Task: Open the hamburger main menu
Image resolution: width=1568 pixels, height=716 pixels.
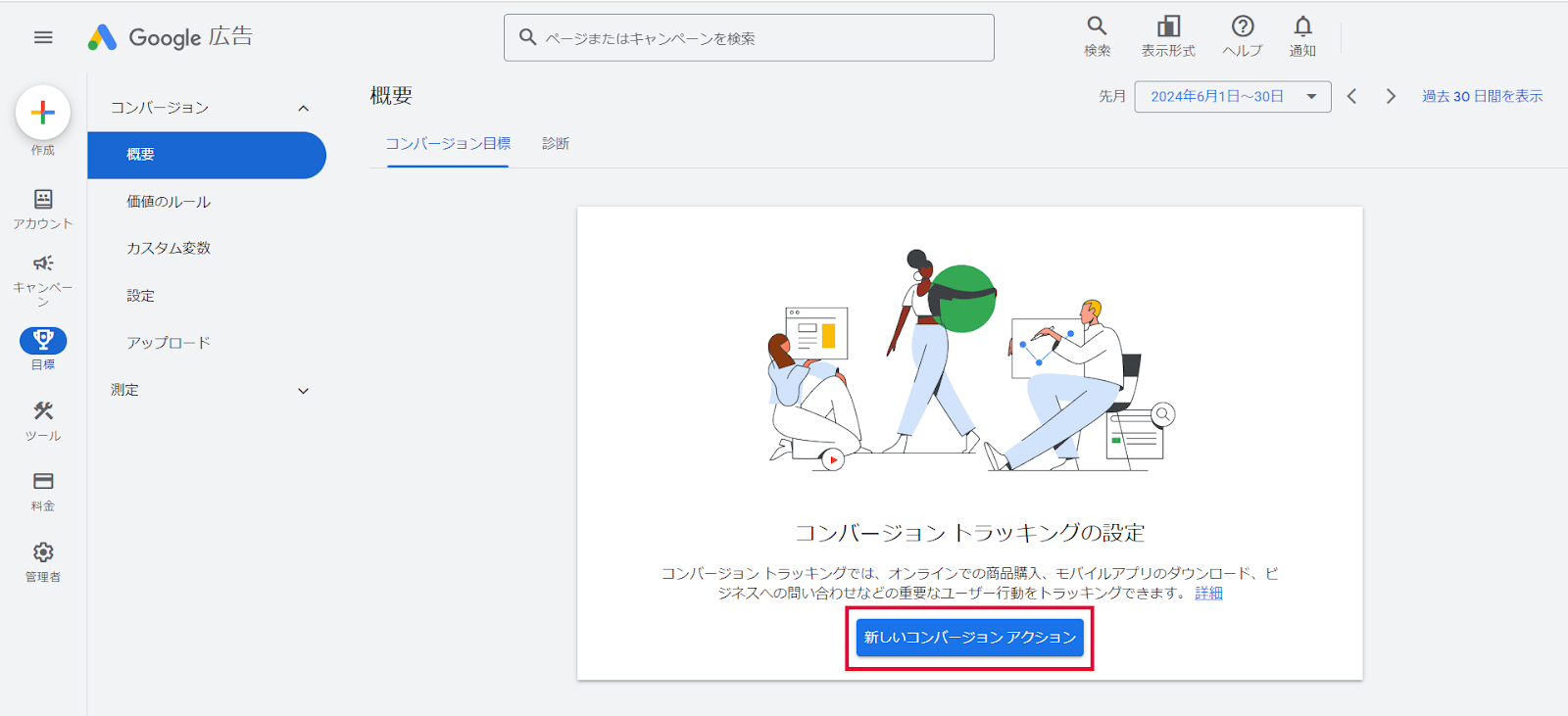Action: (x=43, y=37)
